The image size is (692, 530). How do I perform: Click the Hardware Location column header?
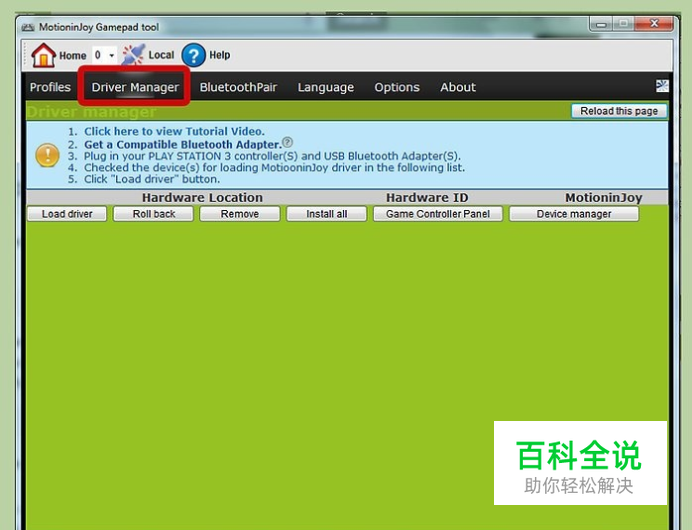pos(202,197)
